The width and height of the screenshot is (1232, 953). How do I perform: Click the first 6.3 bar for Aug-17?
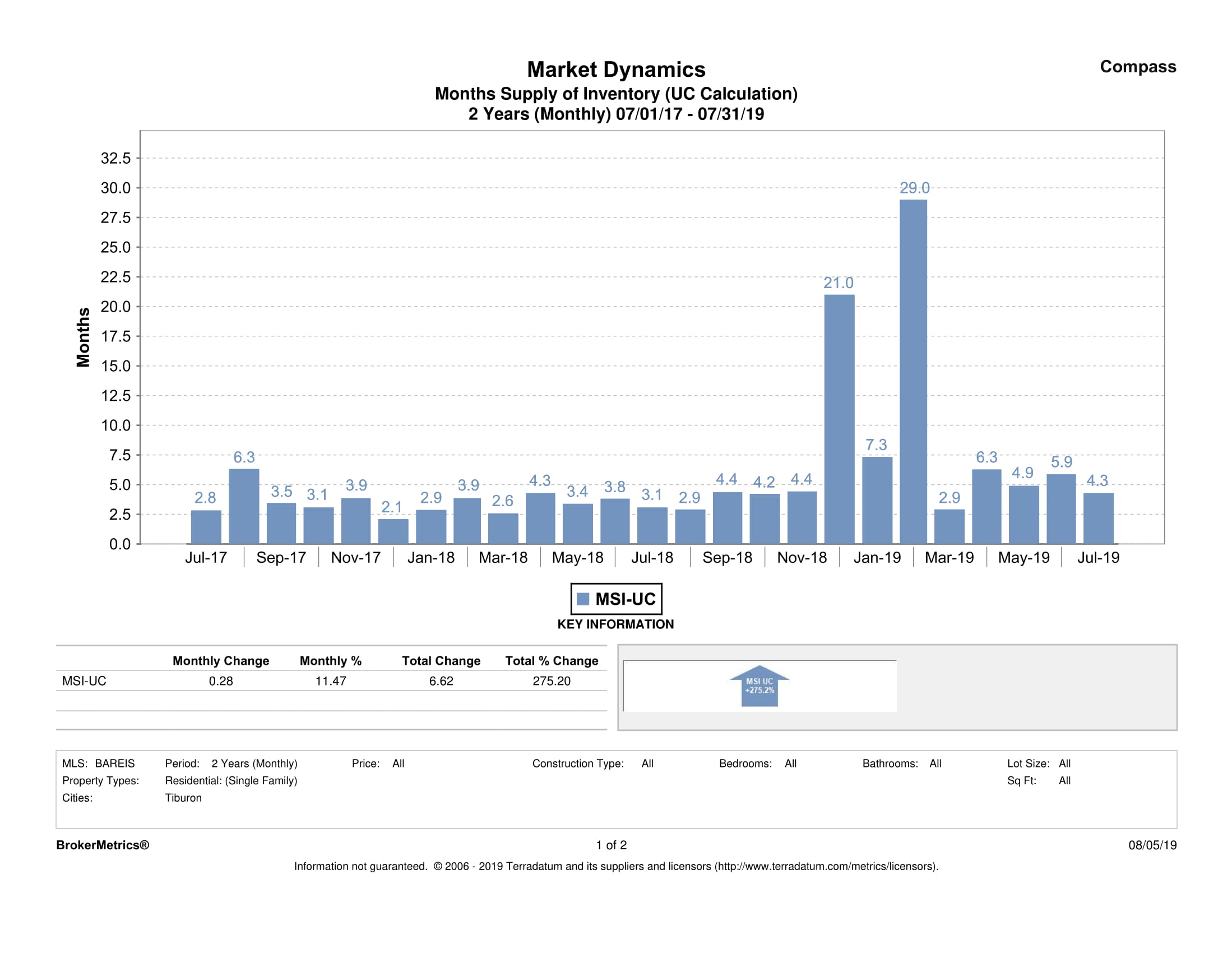(244, 506)
